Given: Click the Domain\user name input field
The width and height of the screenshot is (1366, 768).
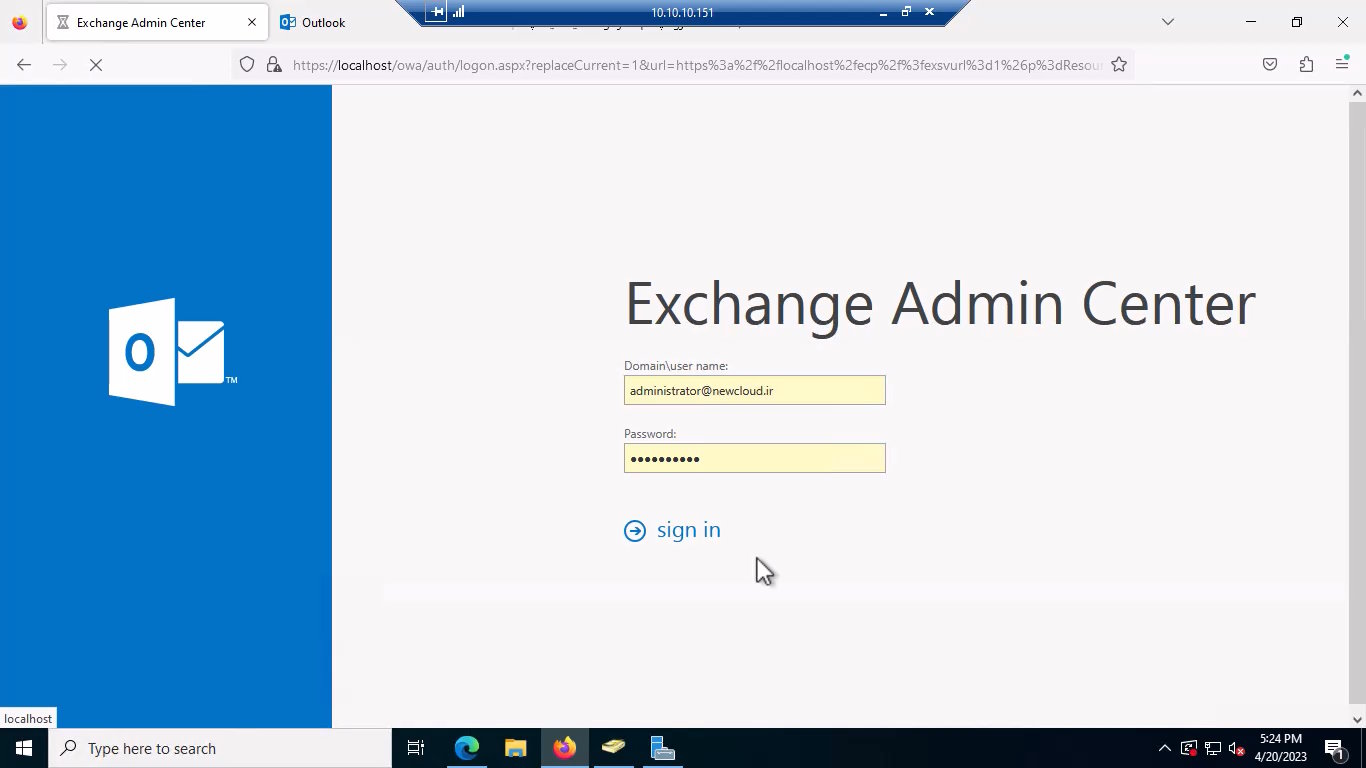Looking at the screenshot, I should (x=754, y=390).
